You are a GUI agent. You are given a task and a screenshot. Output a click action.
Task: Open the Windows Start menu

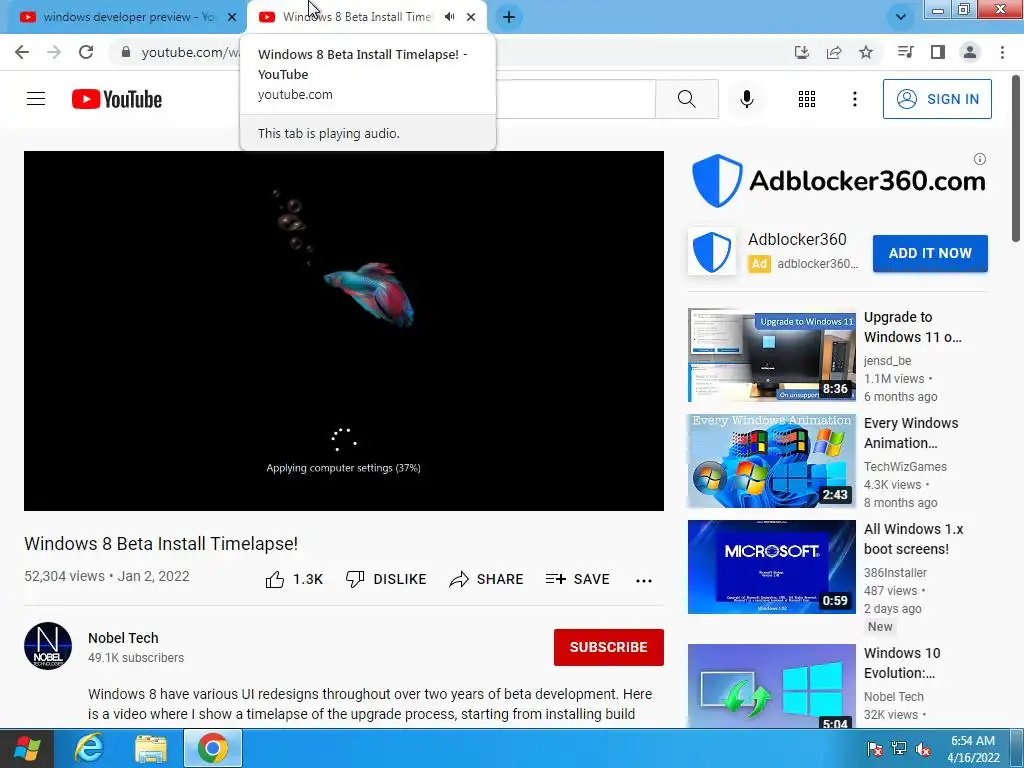pos(27,748)
